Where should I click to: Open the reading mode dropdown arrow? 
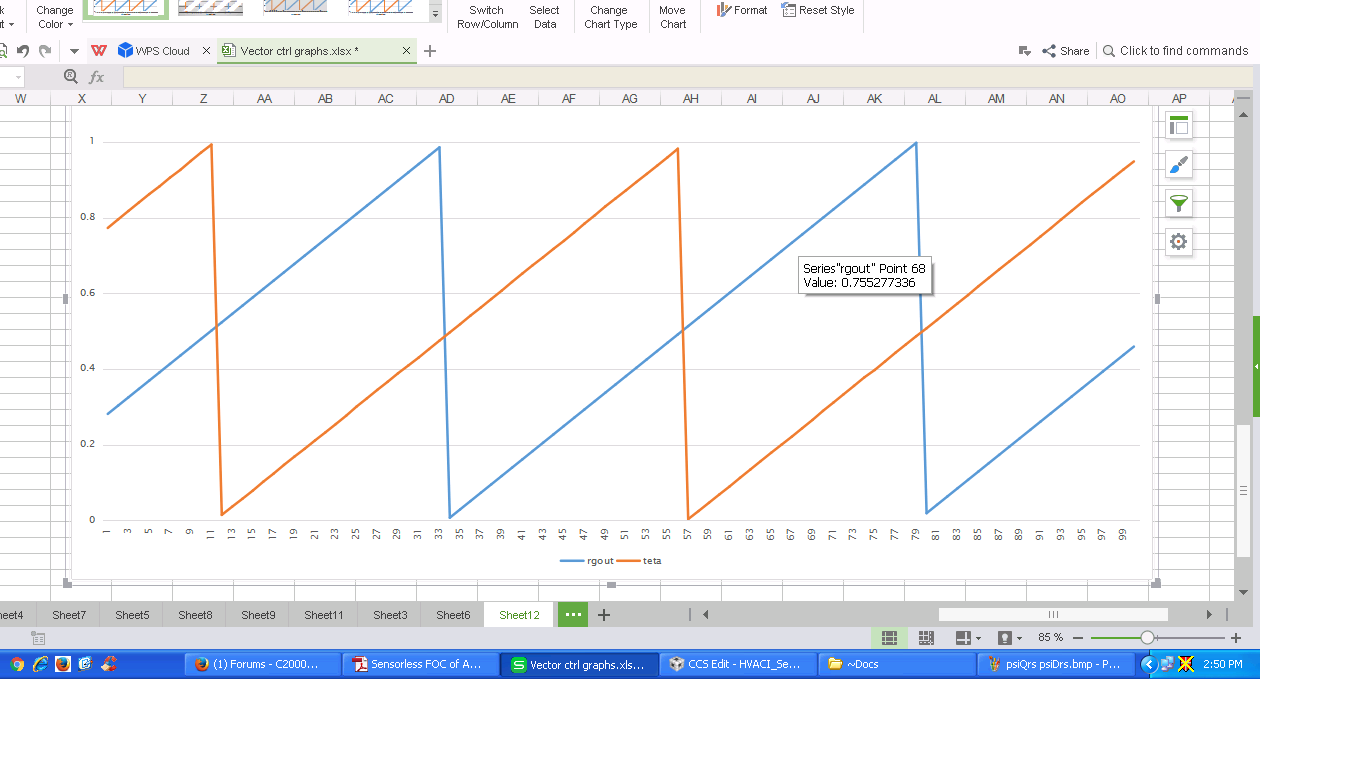pyautogui.click(x=978, y=638)
